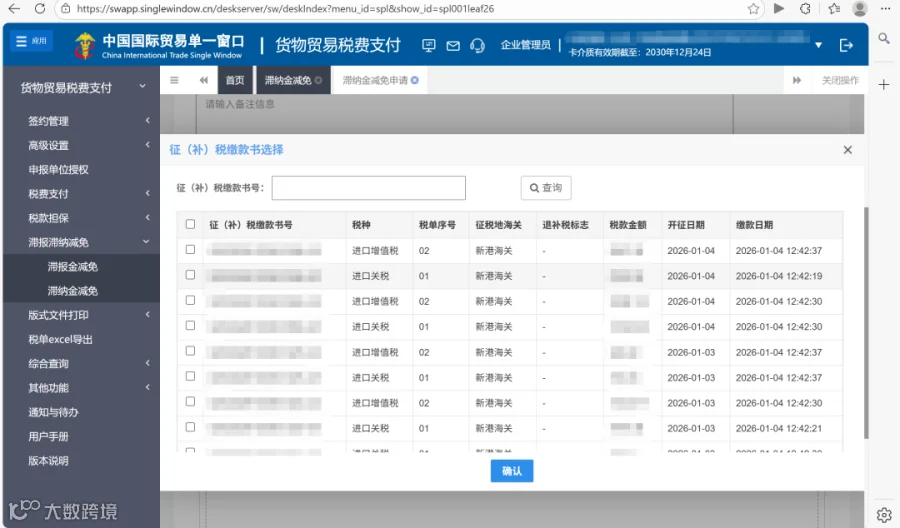The image size is (900, 528).
Task: Check the 进口增值税 row issued 2026-01-03 paid 12:42:37
Action: (191, 351)
